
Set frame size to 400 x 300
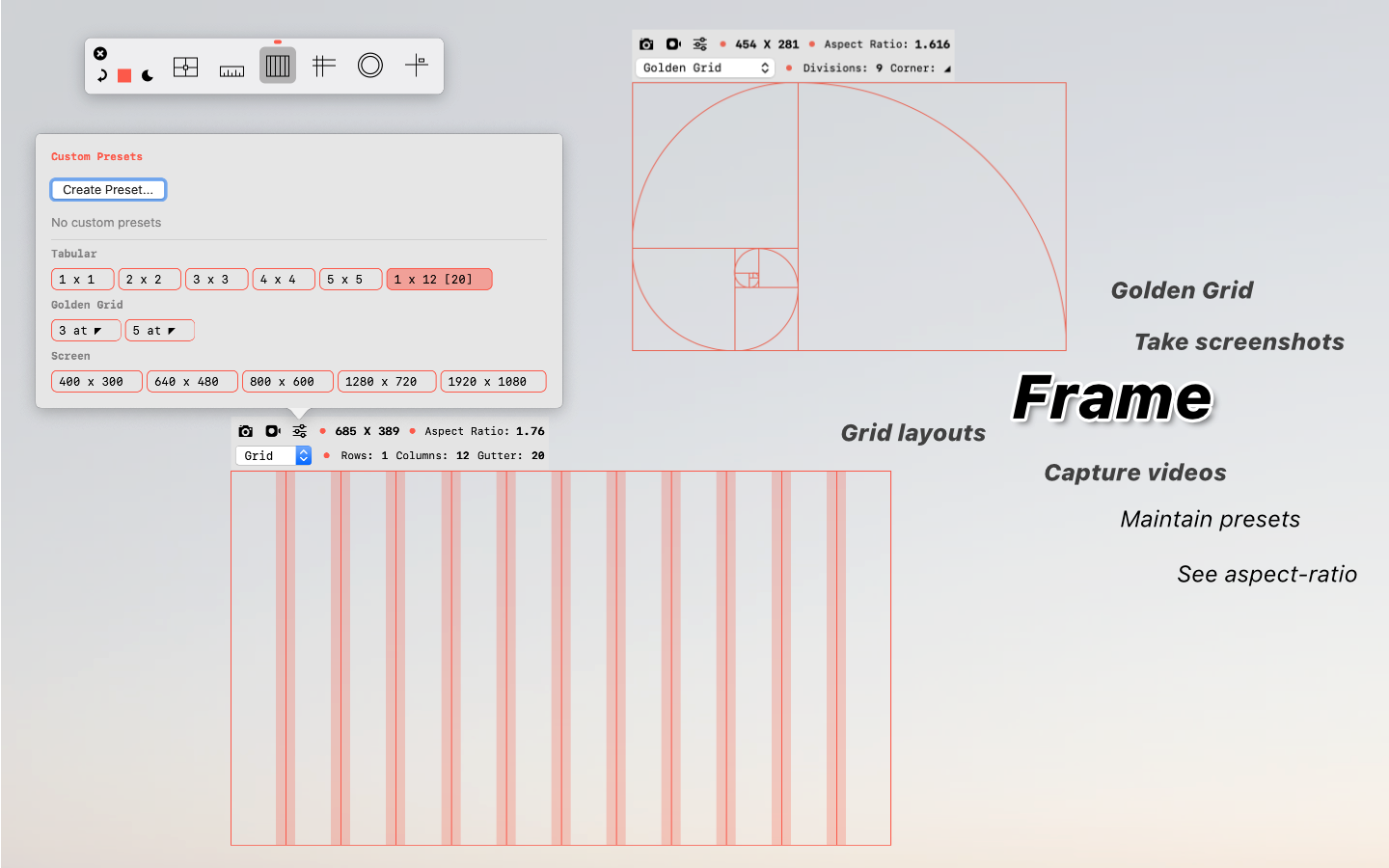(x=96, y=382)
